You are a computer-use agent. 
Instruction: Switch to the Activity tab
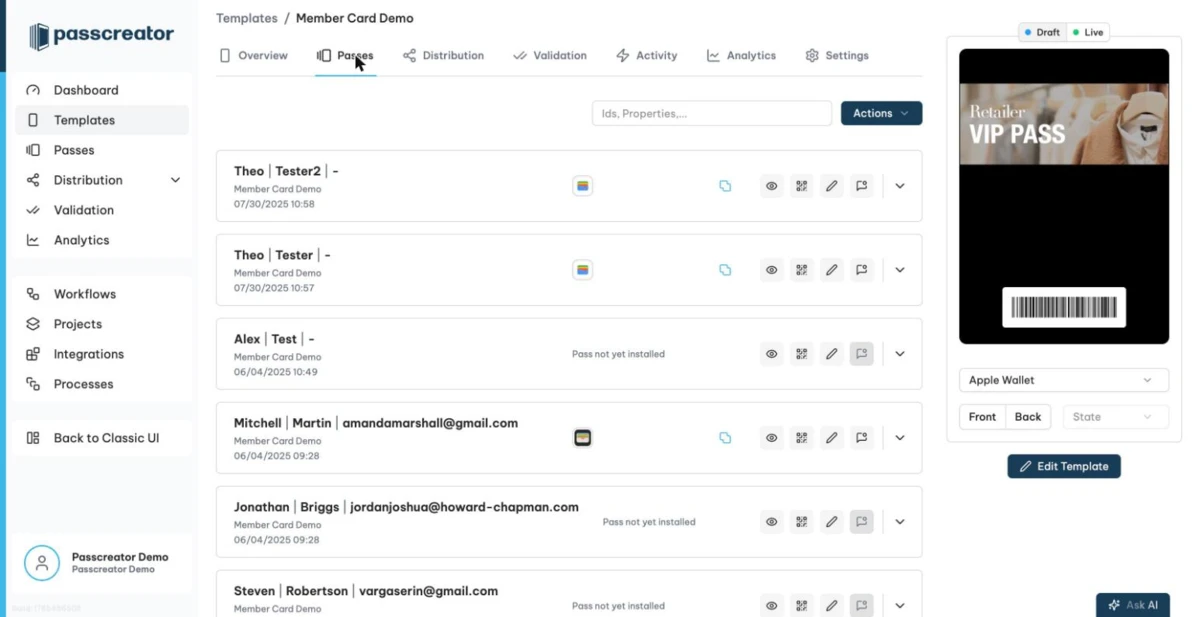(x=647, y=56)
